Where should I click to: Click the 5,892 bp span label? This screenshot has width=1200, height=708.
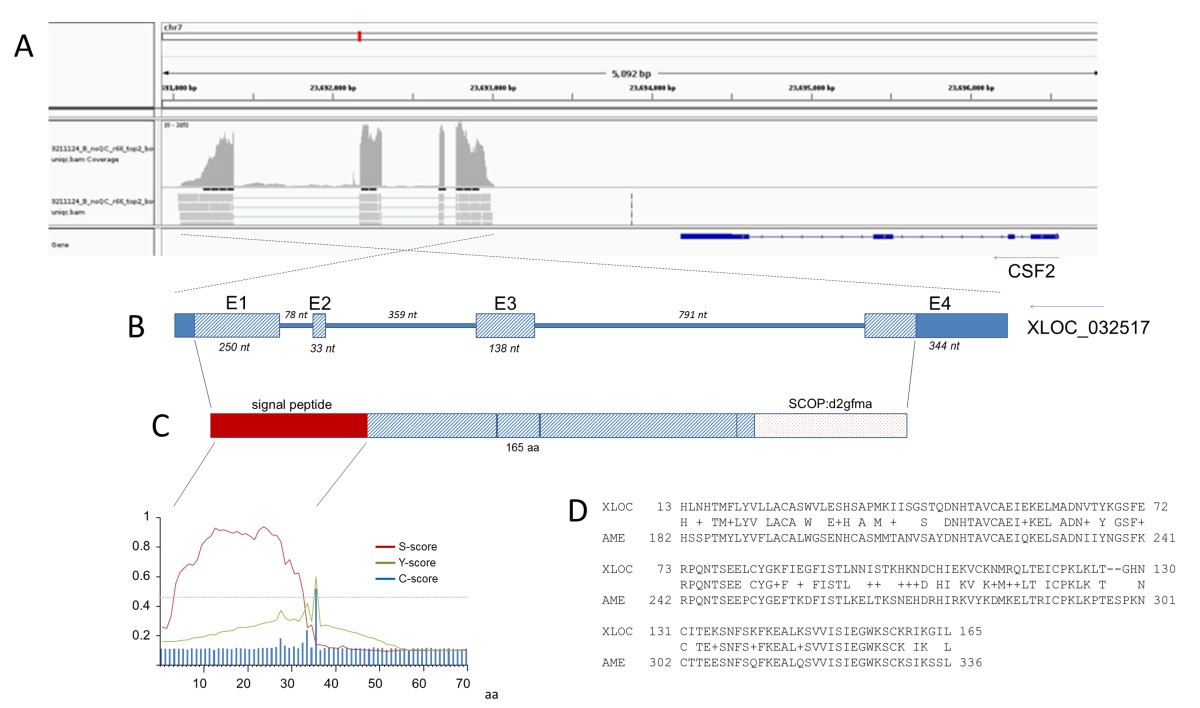[x=632, y=73]
